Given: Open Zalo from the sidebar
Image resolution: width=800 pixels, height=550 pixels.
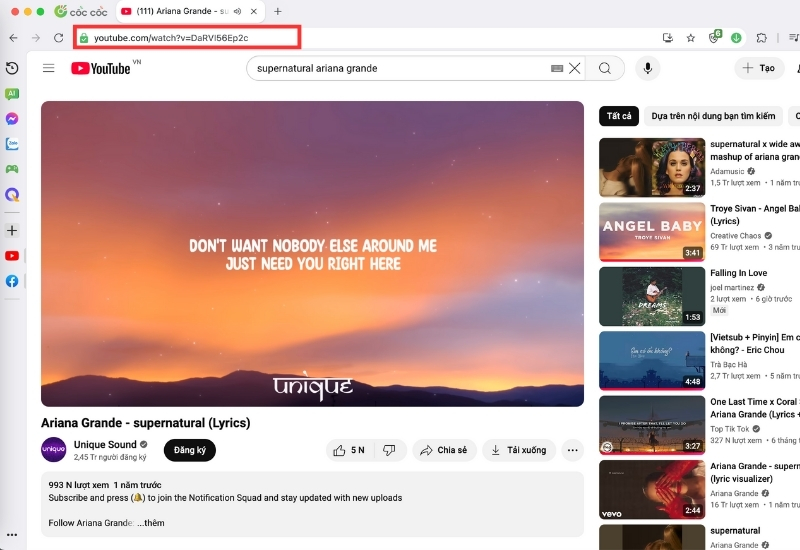Looking at the screenshot, I should click(x=12, y=144).
